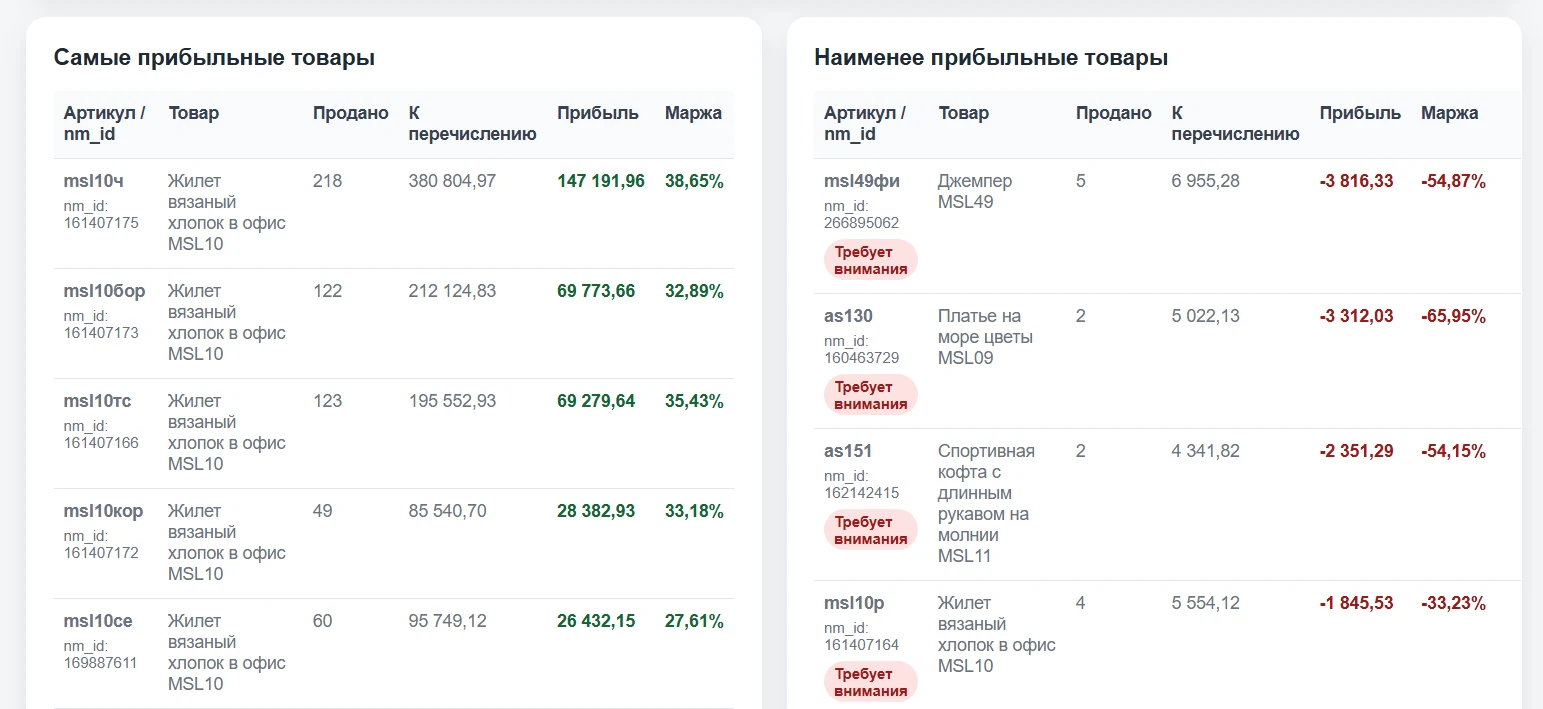Click the 'Наименее прибыльные товары' heading
The image size is (1543, 709).
[x=991, y=58]
